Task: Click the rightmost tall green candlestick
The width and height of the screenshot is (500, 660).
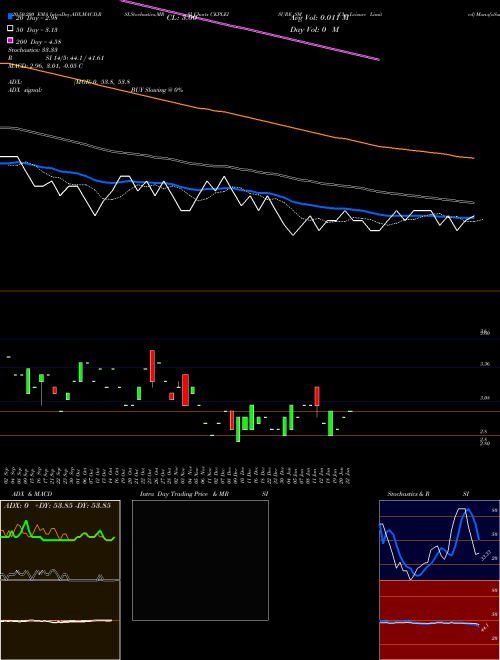Action: point(330,423)
